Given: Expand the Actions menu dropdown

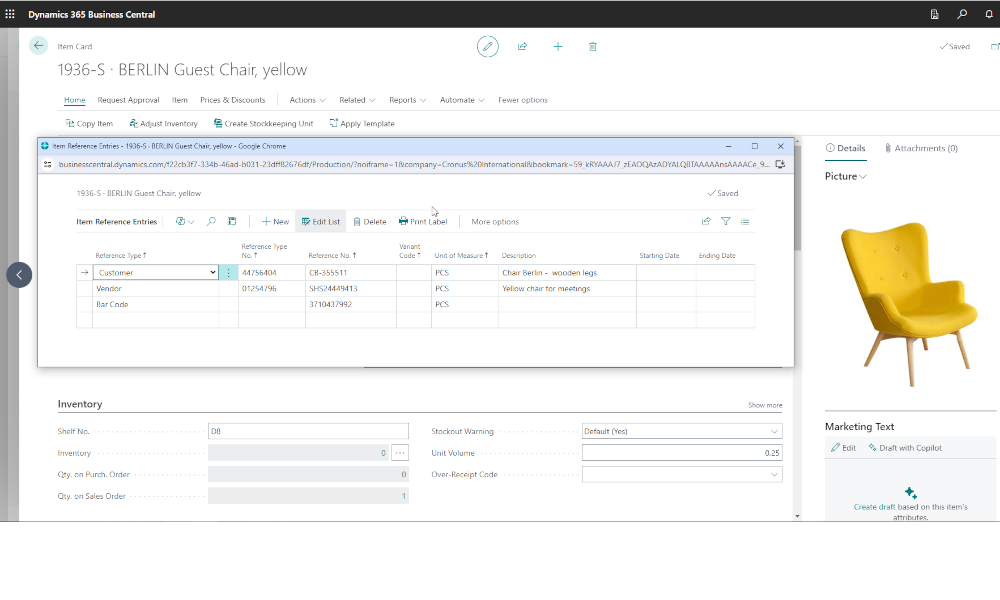Looking at the screenshot, I should (x=307, y=100).
